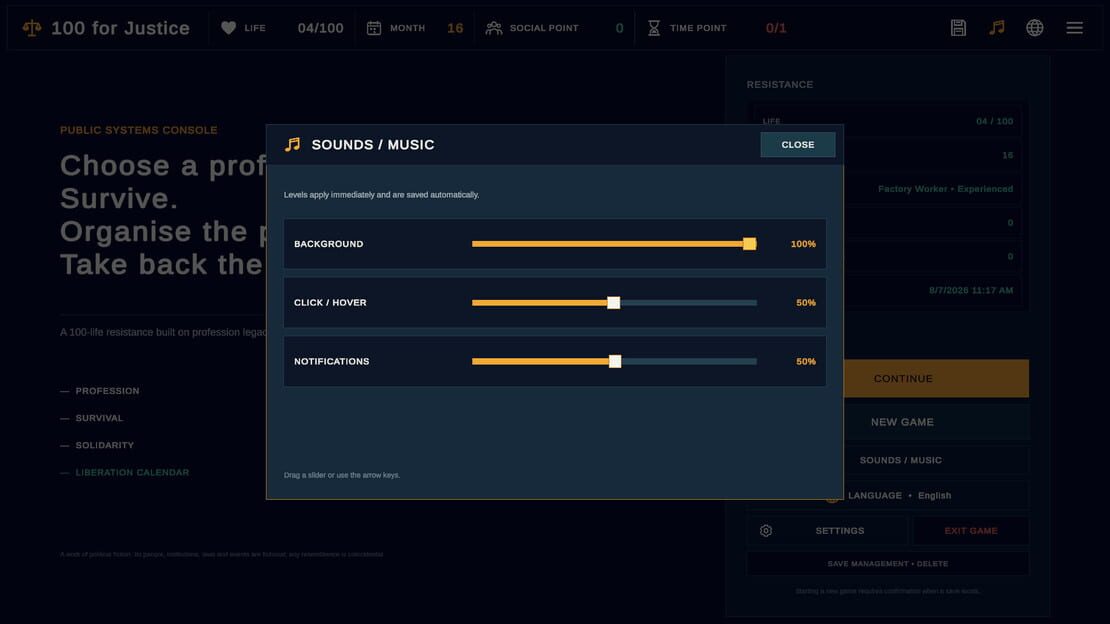
Task: Click the Public Systems Console heading
Action: coord(139,130)
